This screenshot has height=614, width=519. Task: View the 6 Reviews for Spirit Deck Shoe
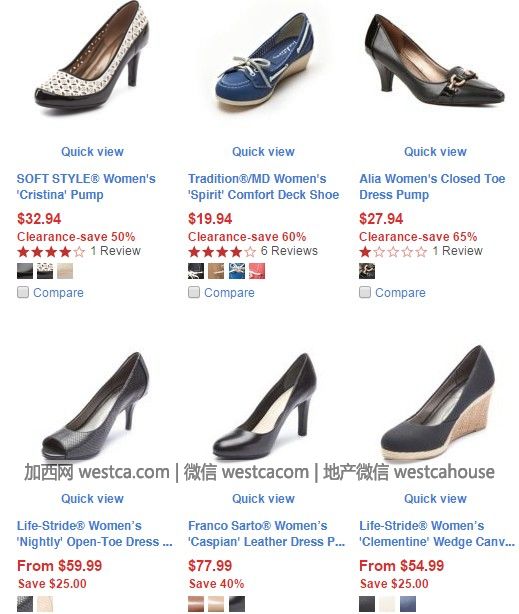(x=289, y=251)
